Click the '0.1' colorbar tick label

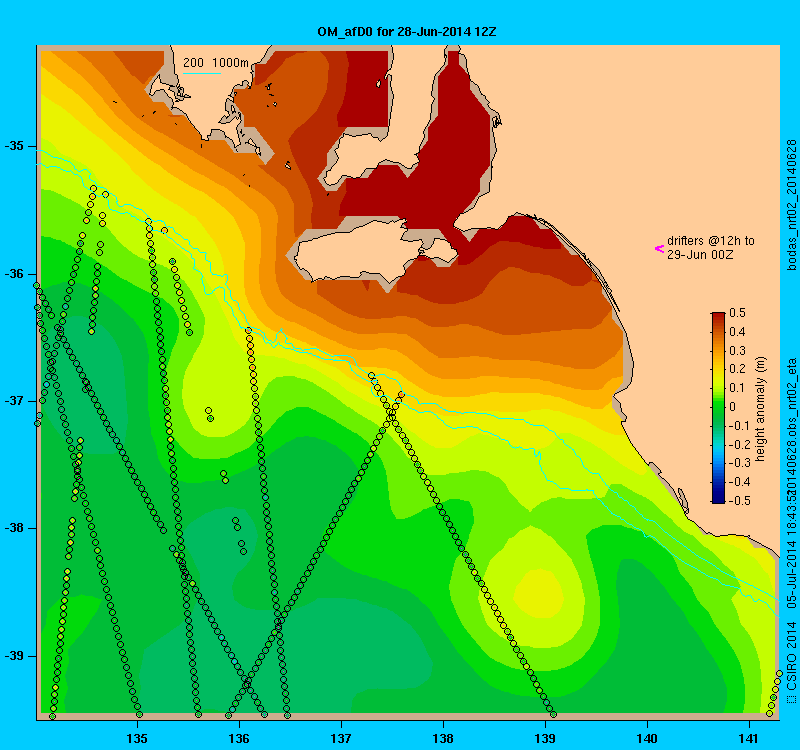tap(737, 388)
